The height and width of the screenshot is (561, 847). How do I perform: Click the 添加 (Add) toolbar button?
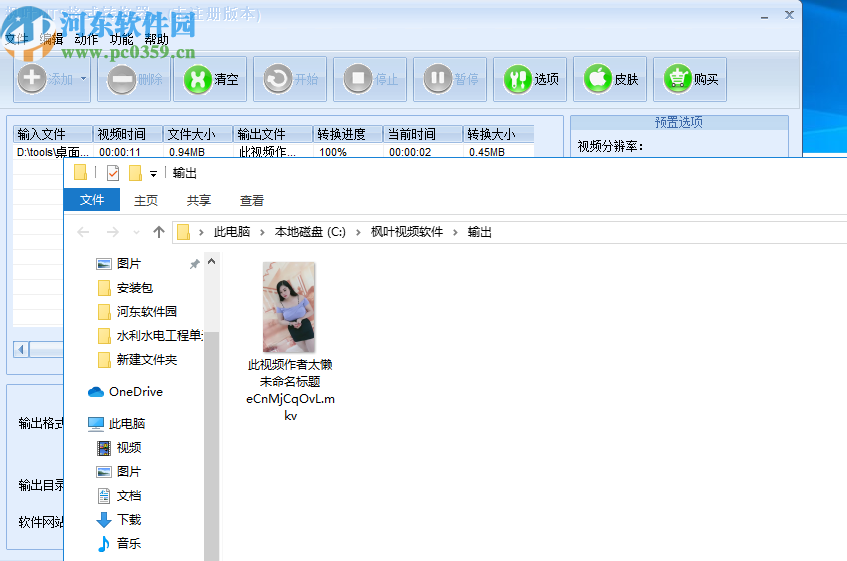(45, 79)
